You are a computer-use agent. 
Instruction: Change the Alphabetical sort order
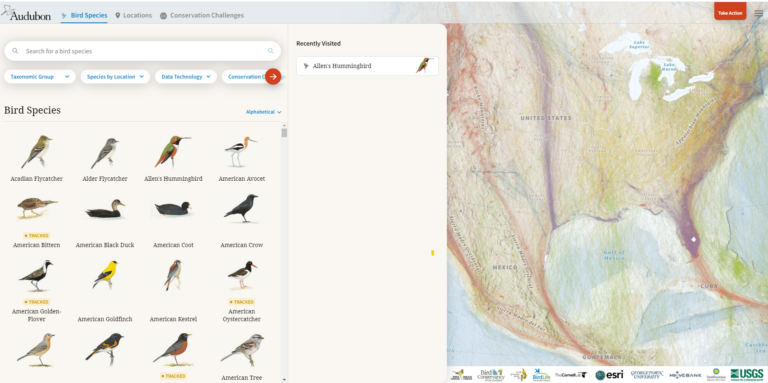[264, 112]
